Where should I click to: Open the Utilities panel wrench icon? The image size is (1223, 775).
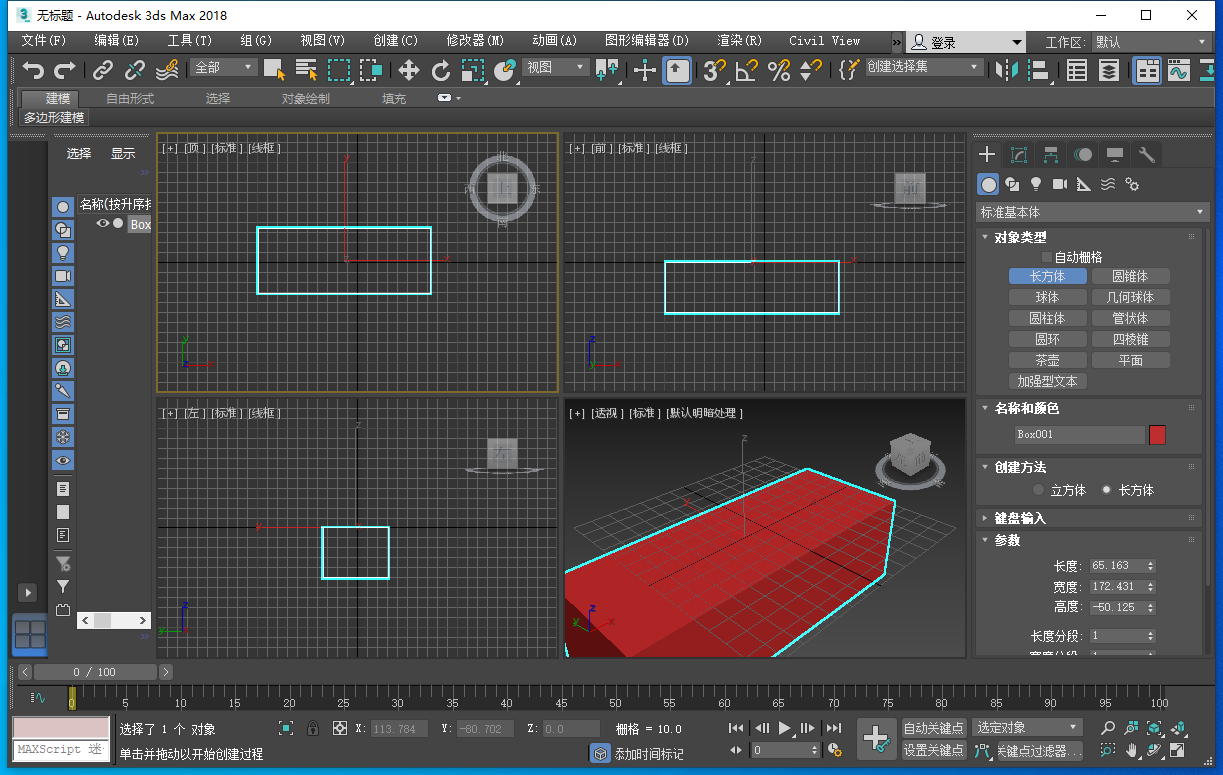1147,154
